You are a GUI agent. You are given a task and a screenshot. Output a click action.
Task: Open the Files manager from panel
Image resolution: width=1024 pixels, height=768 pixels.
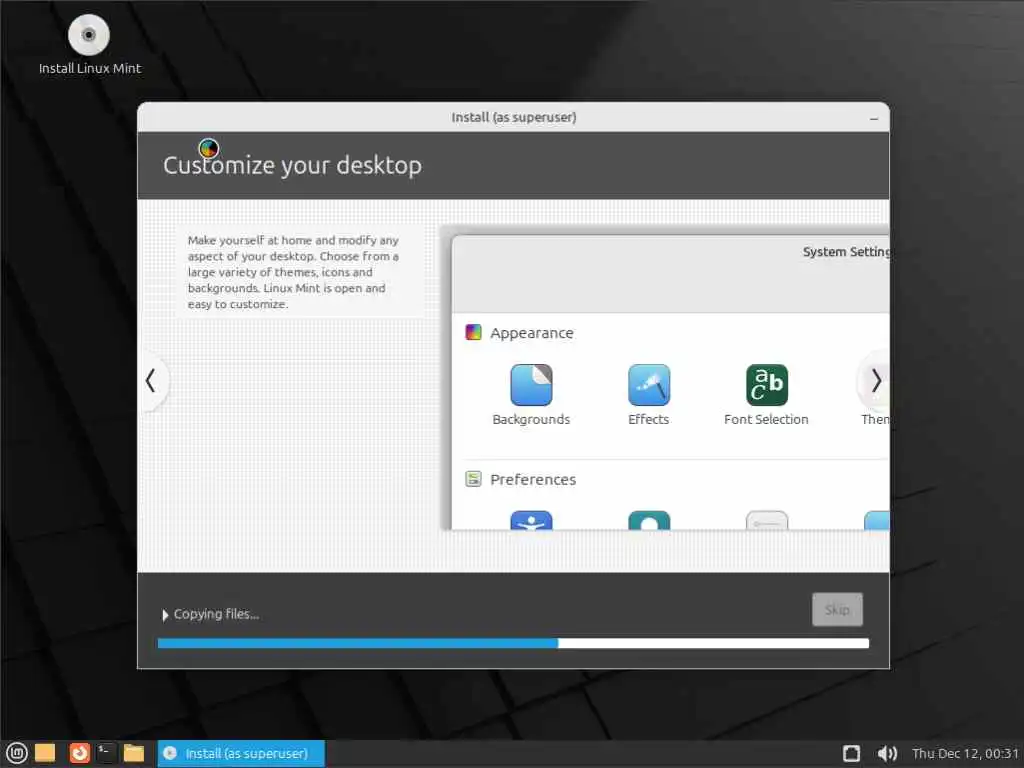pos(134,753)
